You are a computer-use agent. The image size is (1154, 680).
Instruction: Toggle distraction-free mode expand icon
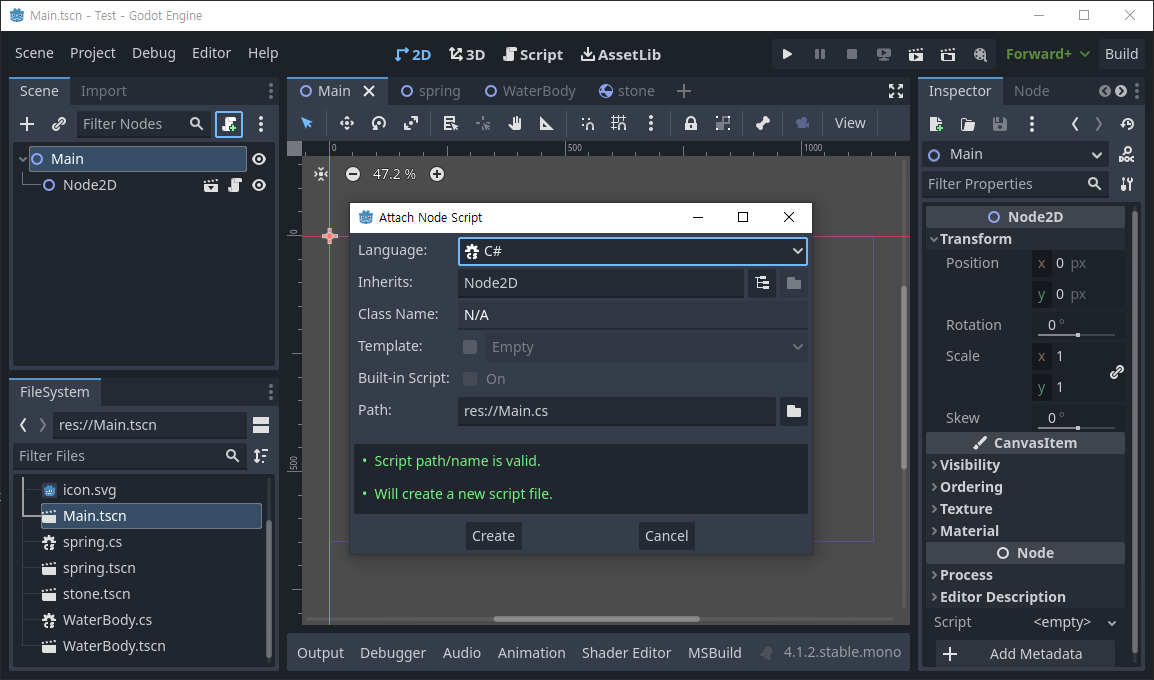tap(896, 91)
